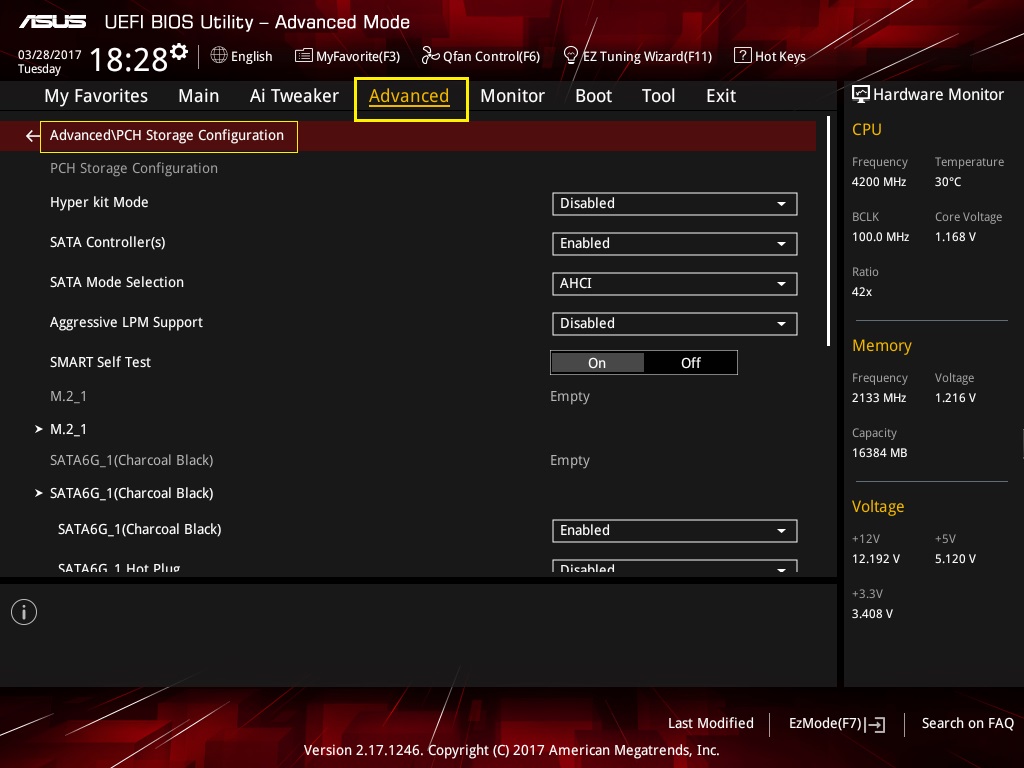This screenshot has width=1024, height=768.
Task: Click the memory capacity 16384 MB value
Action: pyautogui.click(x=879, y=453)
